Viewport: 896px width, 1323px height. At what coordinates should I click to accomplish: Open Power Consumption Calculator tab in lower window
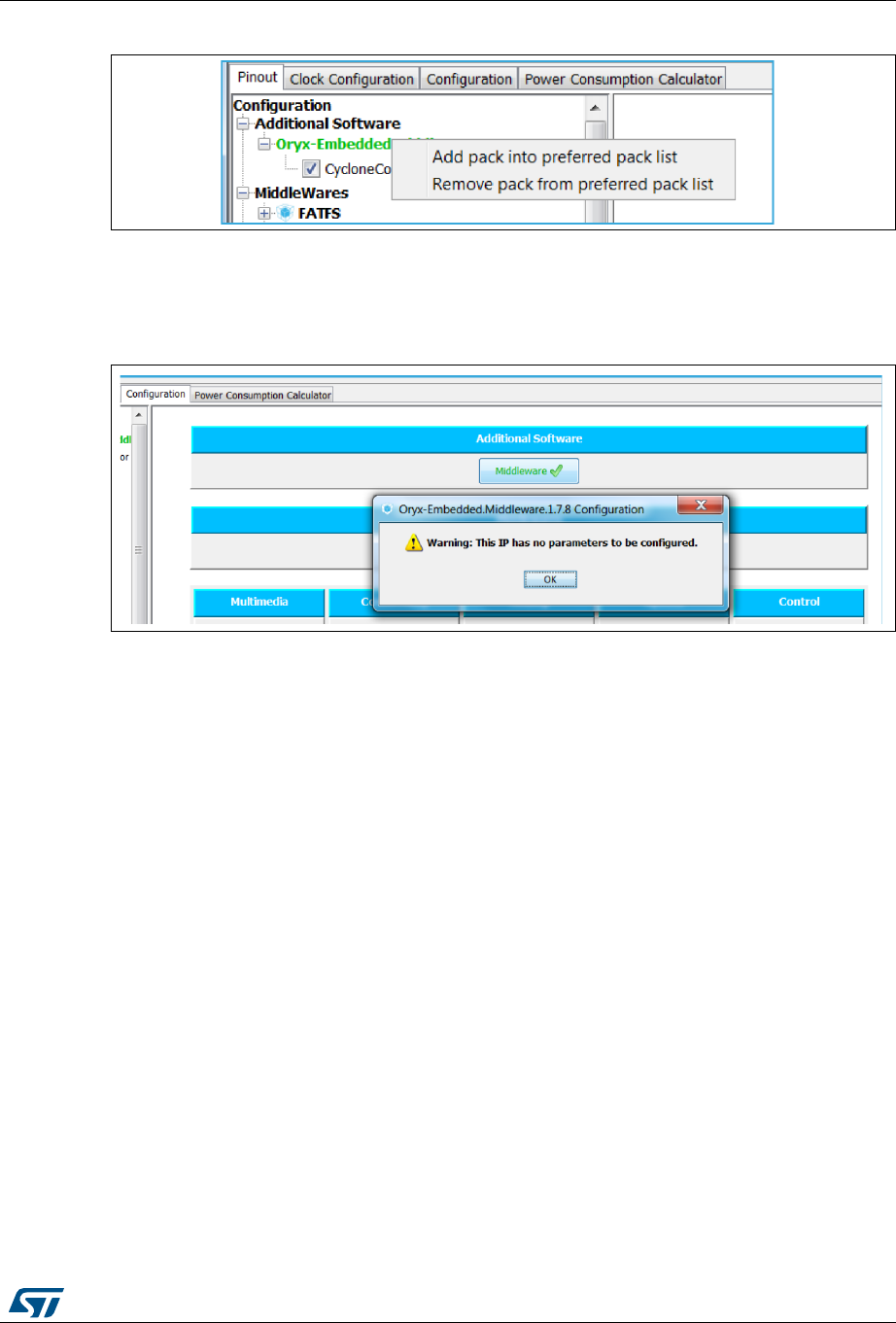tap(262, 395)
